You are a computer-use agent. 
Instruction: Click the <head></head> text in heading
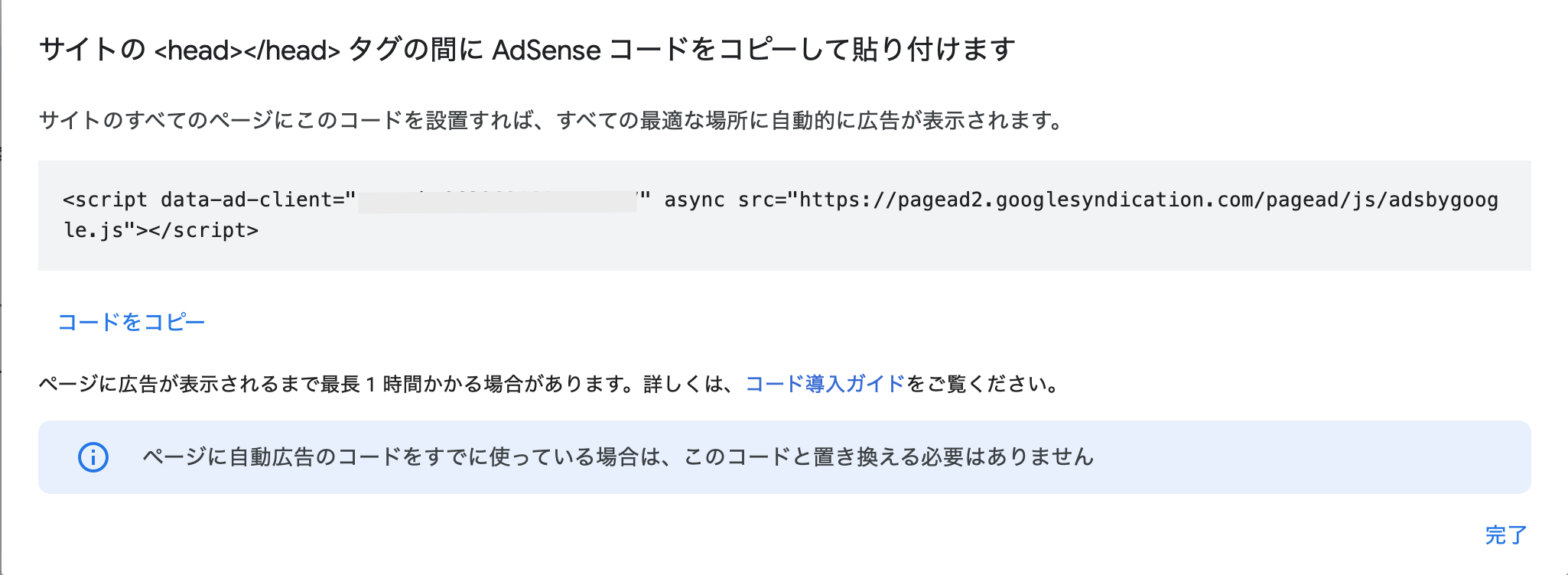coord(247,50)
